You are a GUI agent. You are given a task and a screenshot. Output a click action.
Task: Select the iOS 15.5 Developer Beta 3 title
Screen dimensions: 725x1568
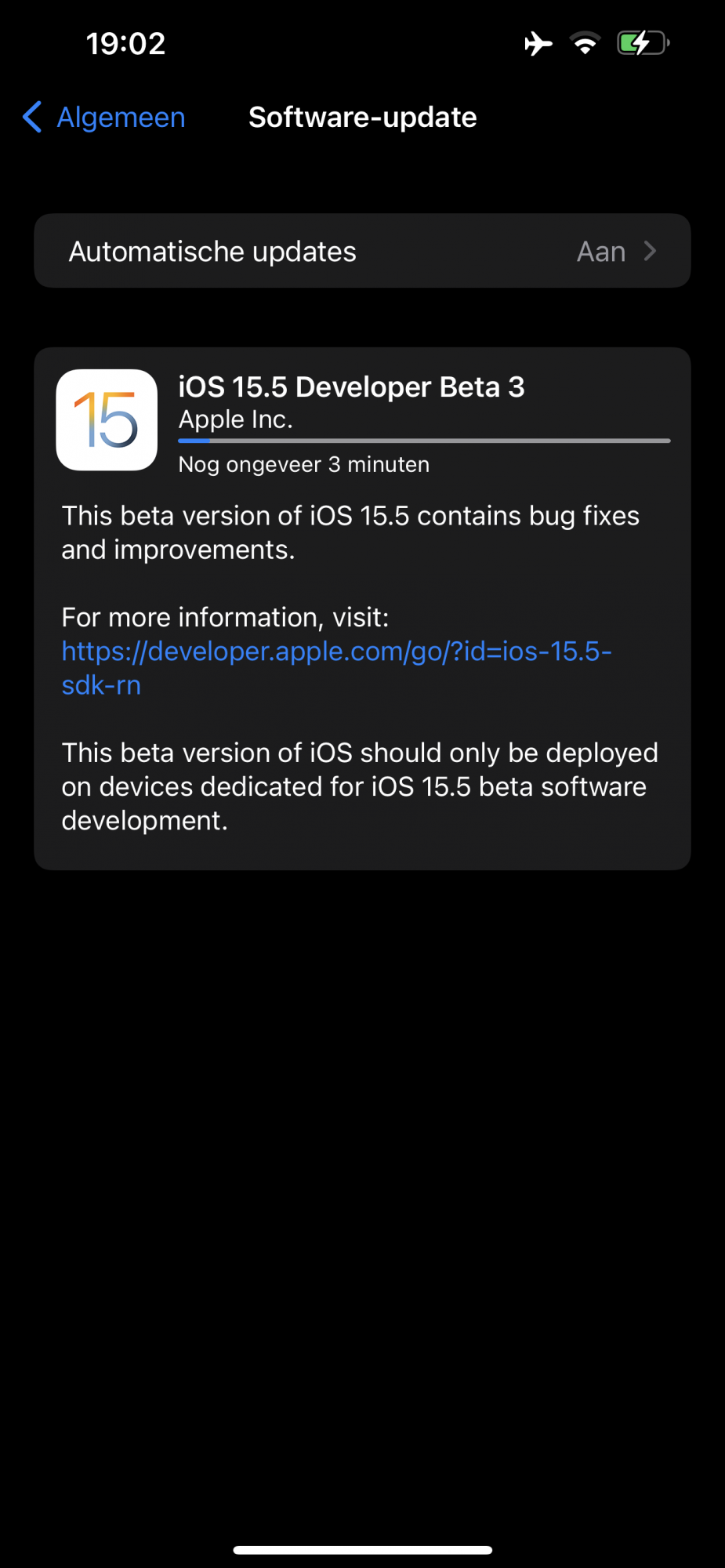coord(351,387)
